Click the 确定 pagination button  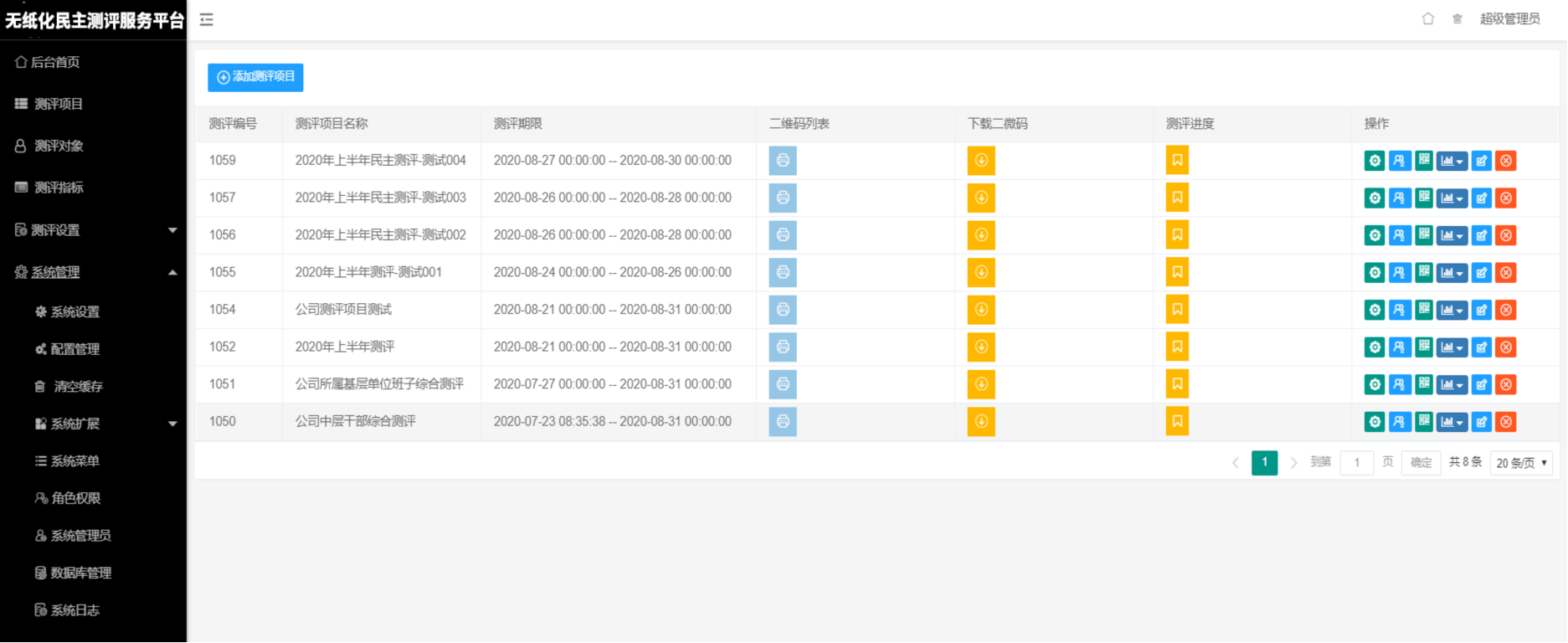tap(1421, 463)
